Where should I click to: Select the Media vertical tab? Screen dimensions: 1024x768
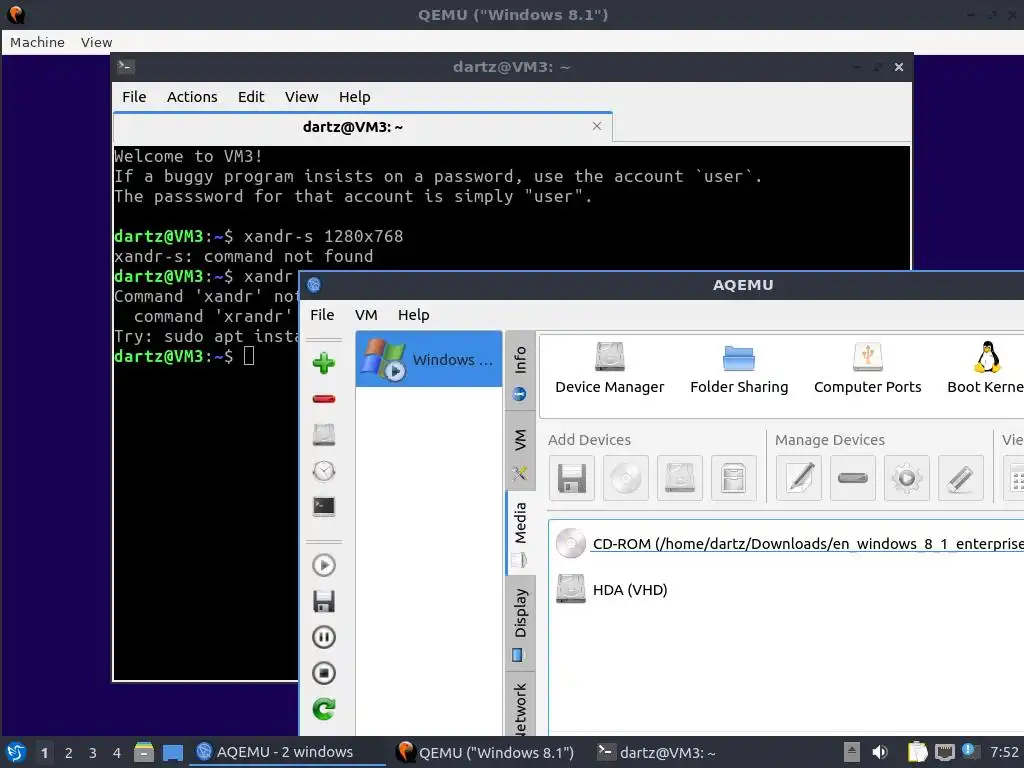pyautogui.click(x=520, y=533)
